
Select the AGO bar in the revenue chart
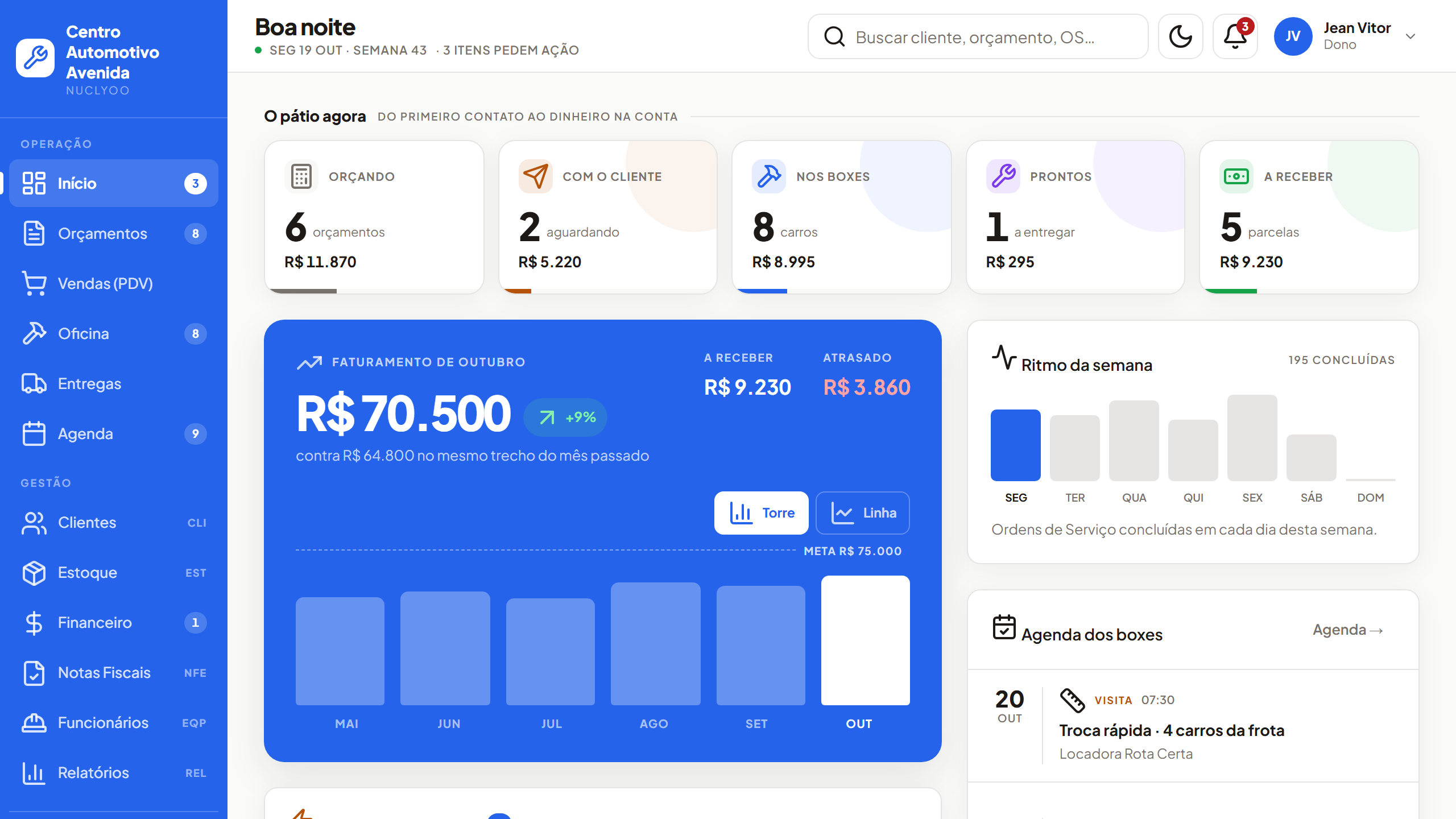pos(655,644)
